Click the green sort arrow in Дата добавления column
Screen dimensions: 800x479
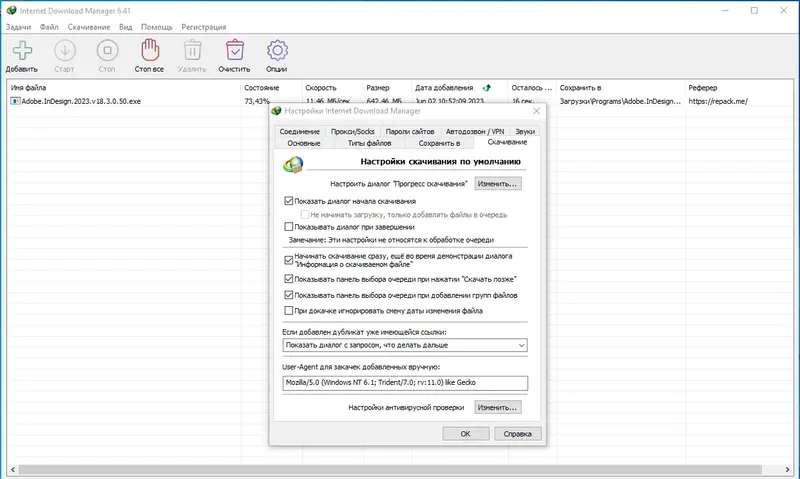[486, 88]
